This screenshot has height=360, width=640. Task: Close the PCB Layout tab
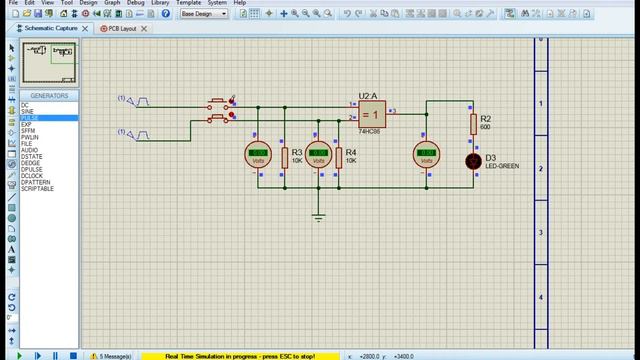(144, 29)
